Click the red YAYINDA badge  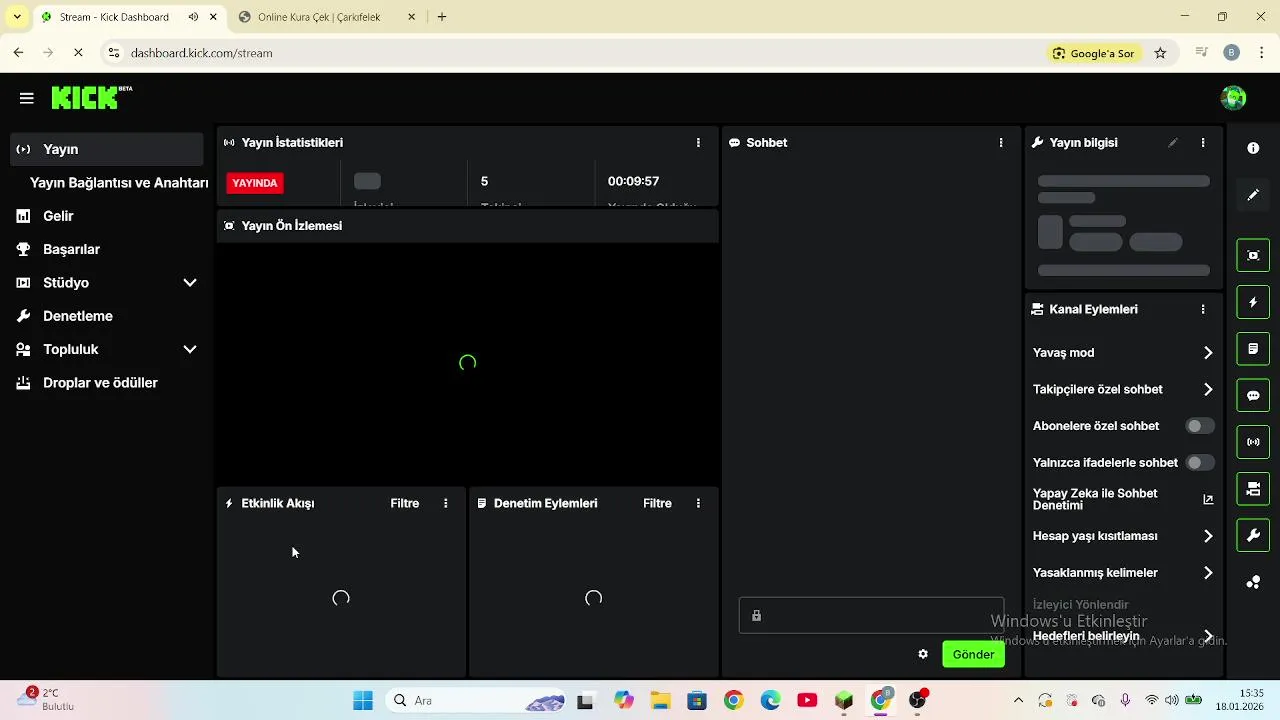click(x=255, y=183)
